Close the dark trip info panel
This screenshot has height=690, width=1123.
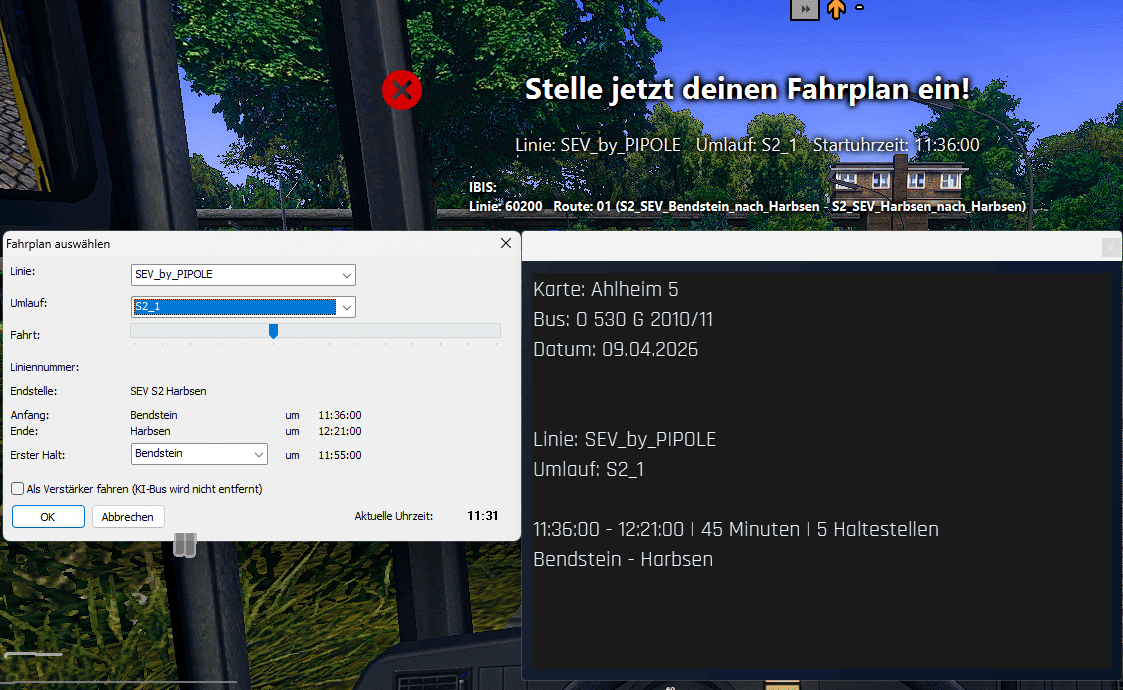click(x=1109, y=246)
